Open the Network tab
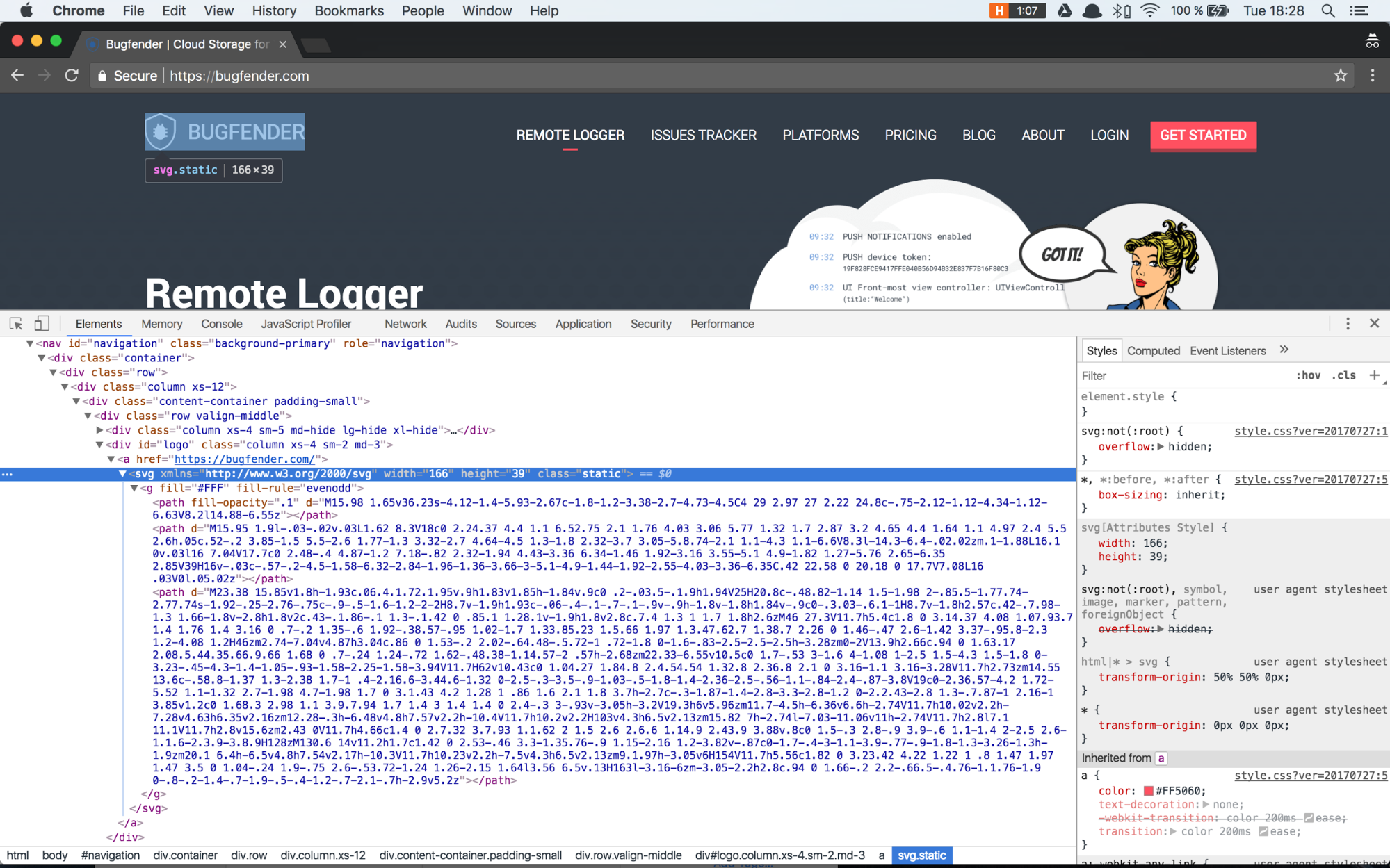The height and width of the screenshot is (868, 1390). tap(405, 324)
